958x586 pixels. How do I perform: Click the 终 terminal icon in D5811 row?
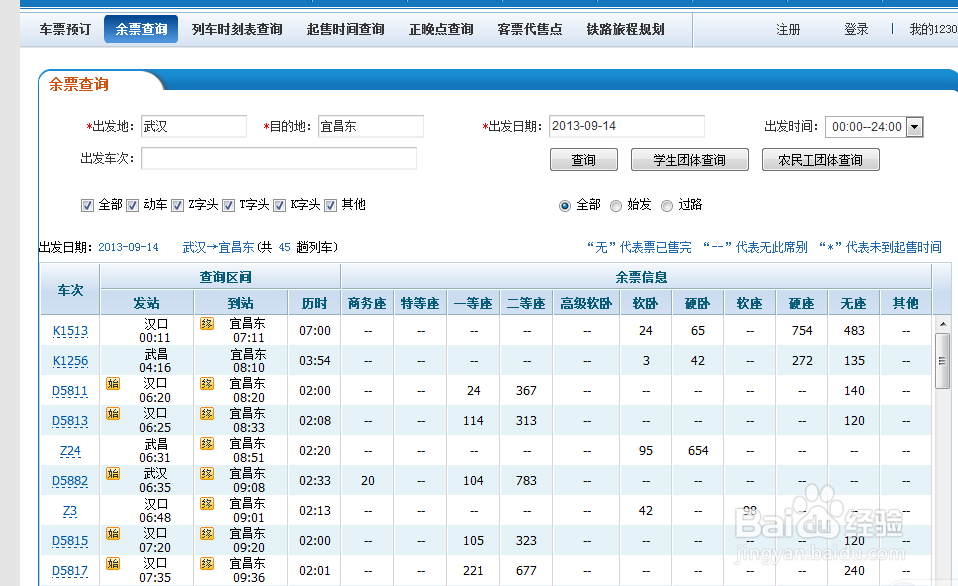pos(207,384)
